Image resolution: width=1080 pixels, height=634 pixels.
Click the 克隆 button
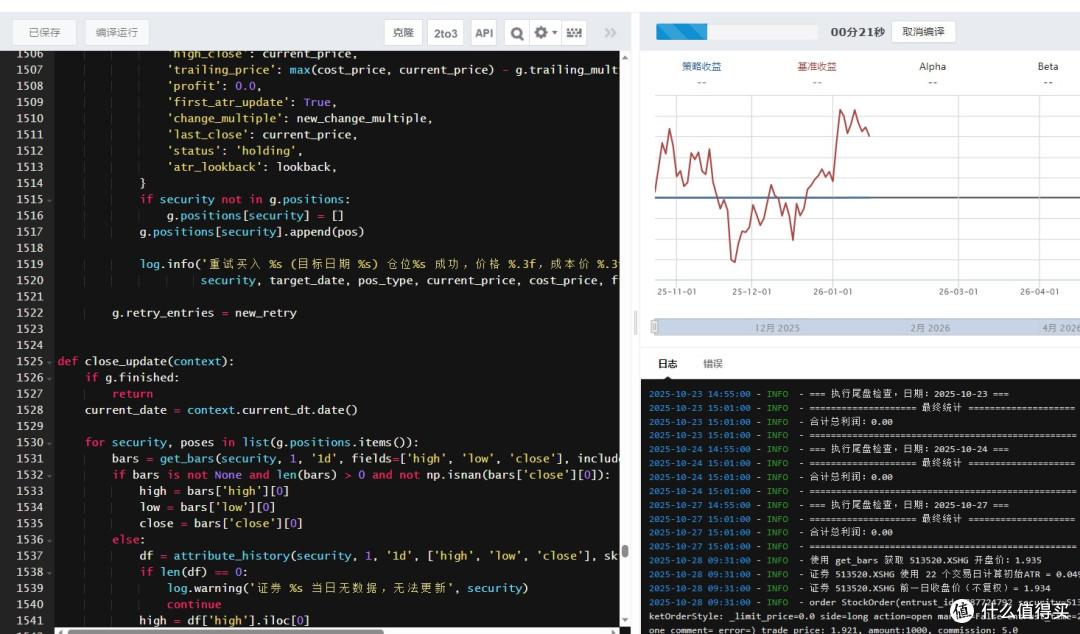(404, 32)
